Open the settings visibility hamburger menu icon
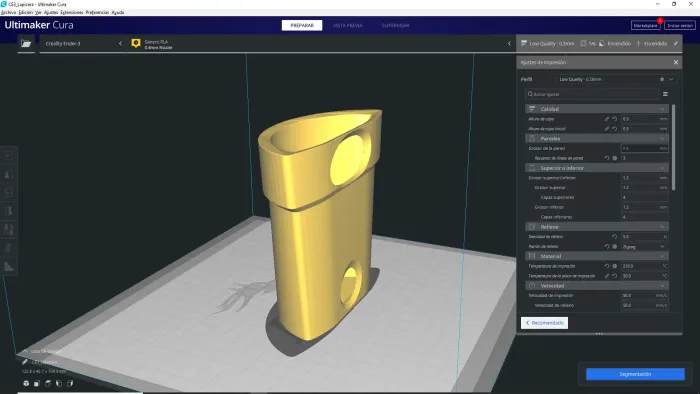 click(665, 94)
